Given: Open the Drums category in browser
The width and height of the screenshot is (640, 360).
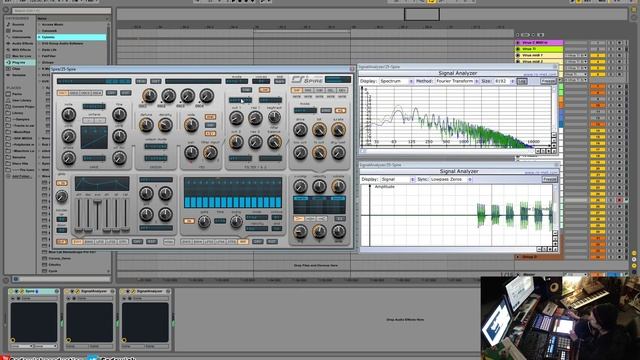Looking at the screenshot, I should pyautogui.click(x=18, y=31).
